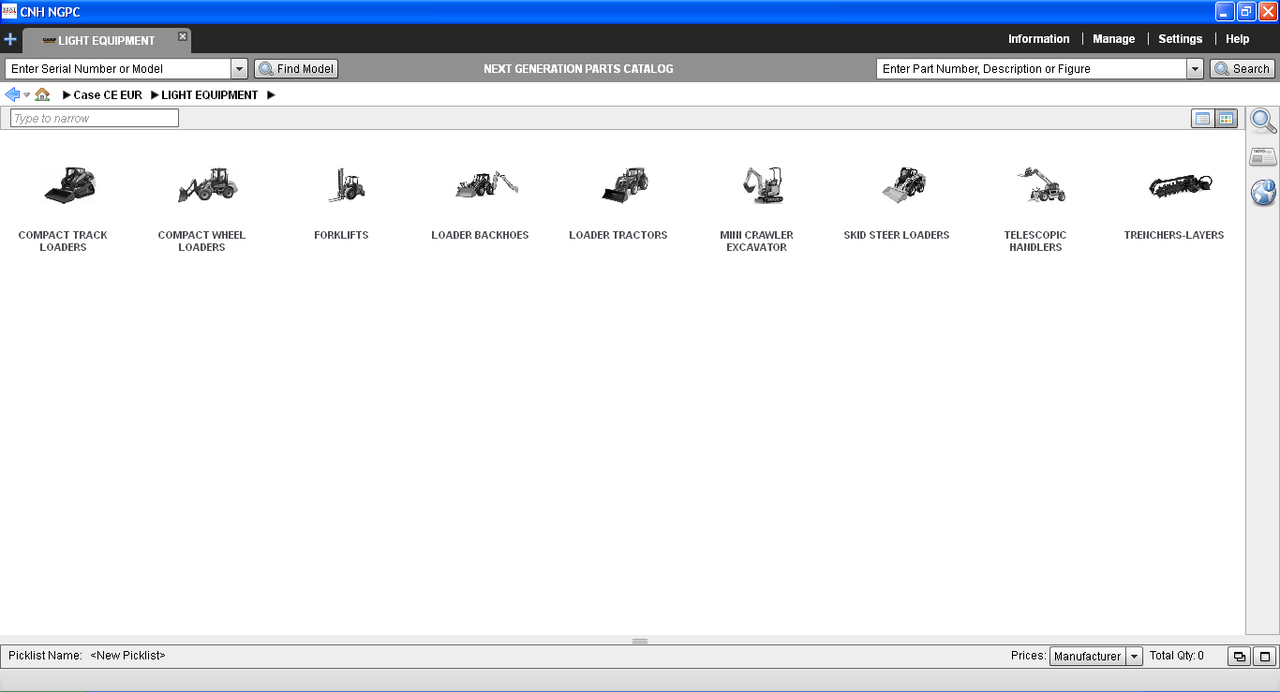The image size is (1280, 692).
Task: Go to the home icon
Action: pos(42,95)
